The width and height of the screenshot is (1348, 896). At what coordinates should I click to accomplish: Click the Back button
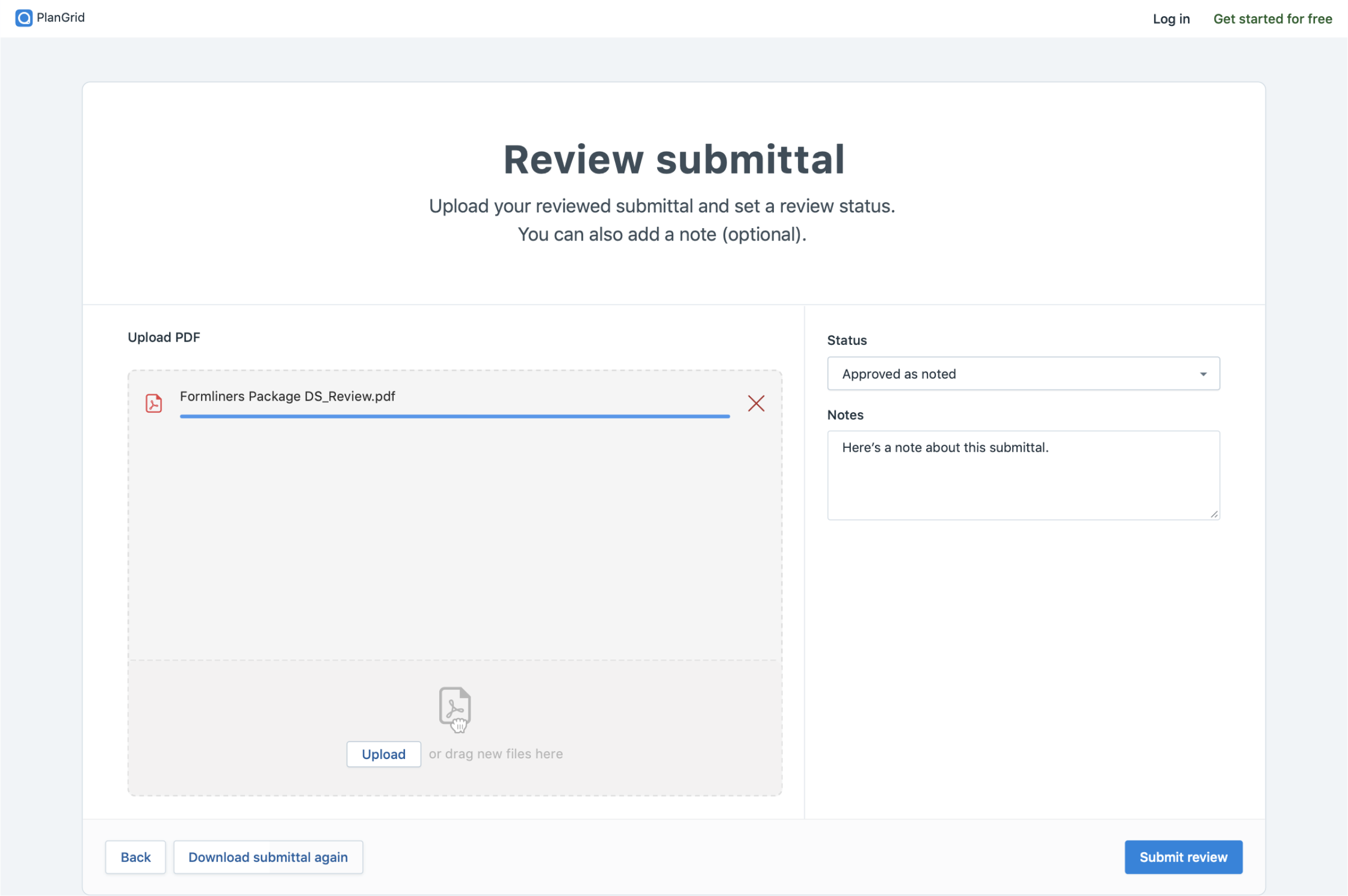pos(135,857)
